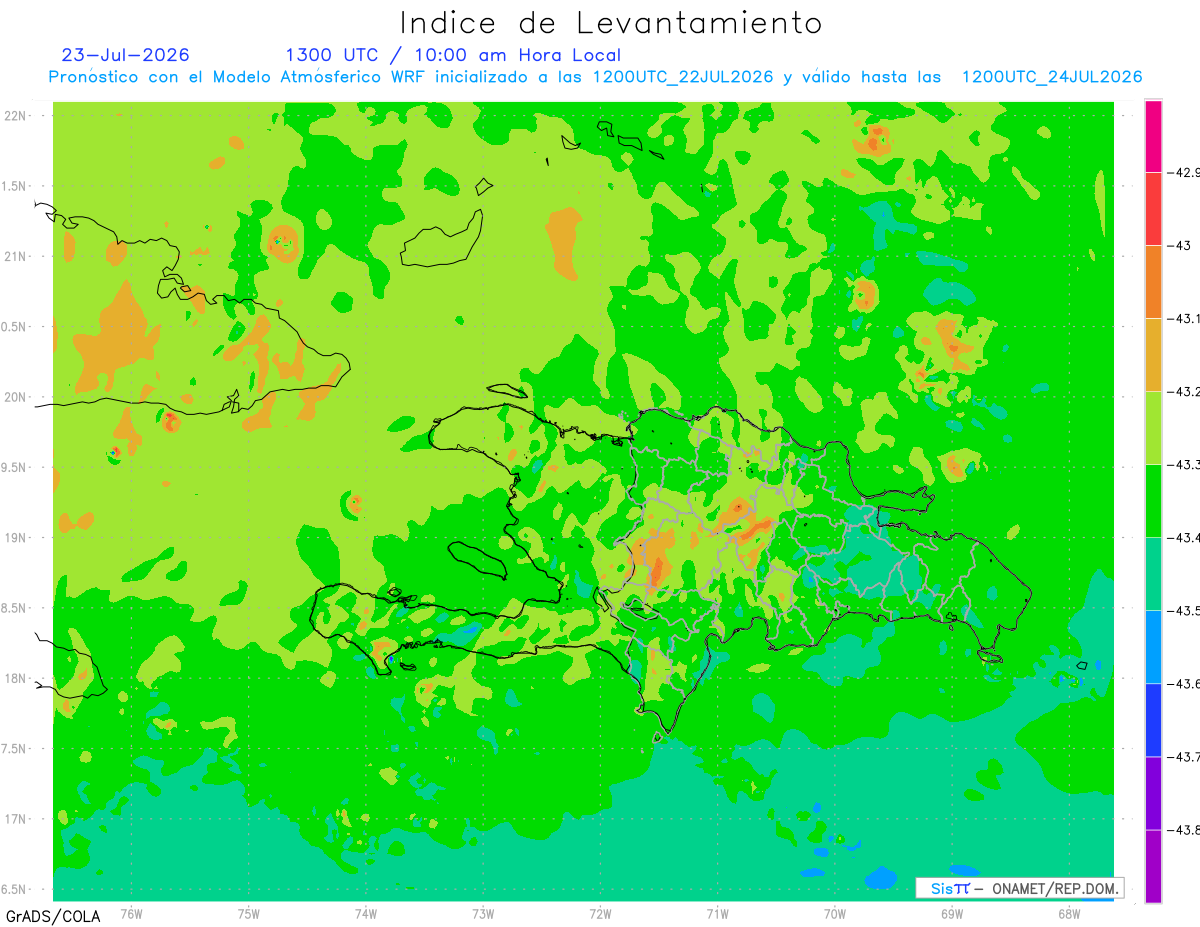The image size is (1200, 927).
Task: Click the '-43' color bar label
Action: [1179, 245]
